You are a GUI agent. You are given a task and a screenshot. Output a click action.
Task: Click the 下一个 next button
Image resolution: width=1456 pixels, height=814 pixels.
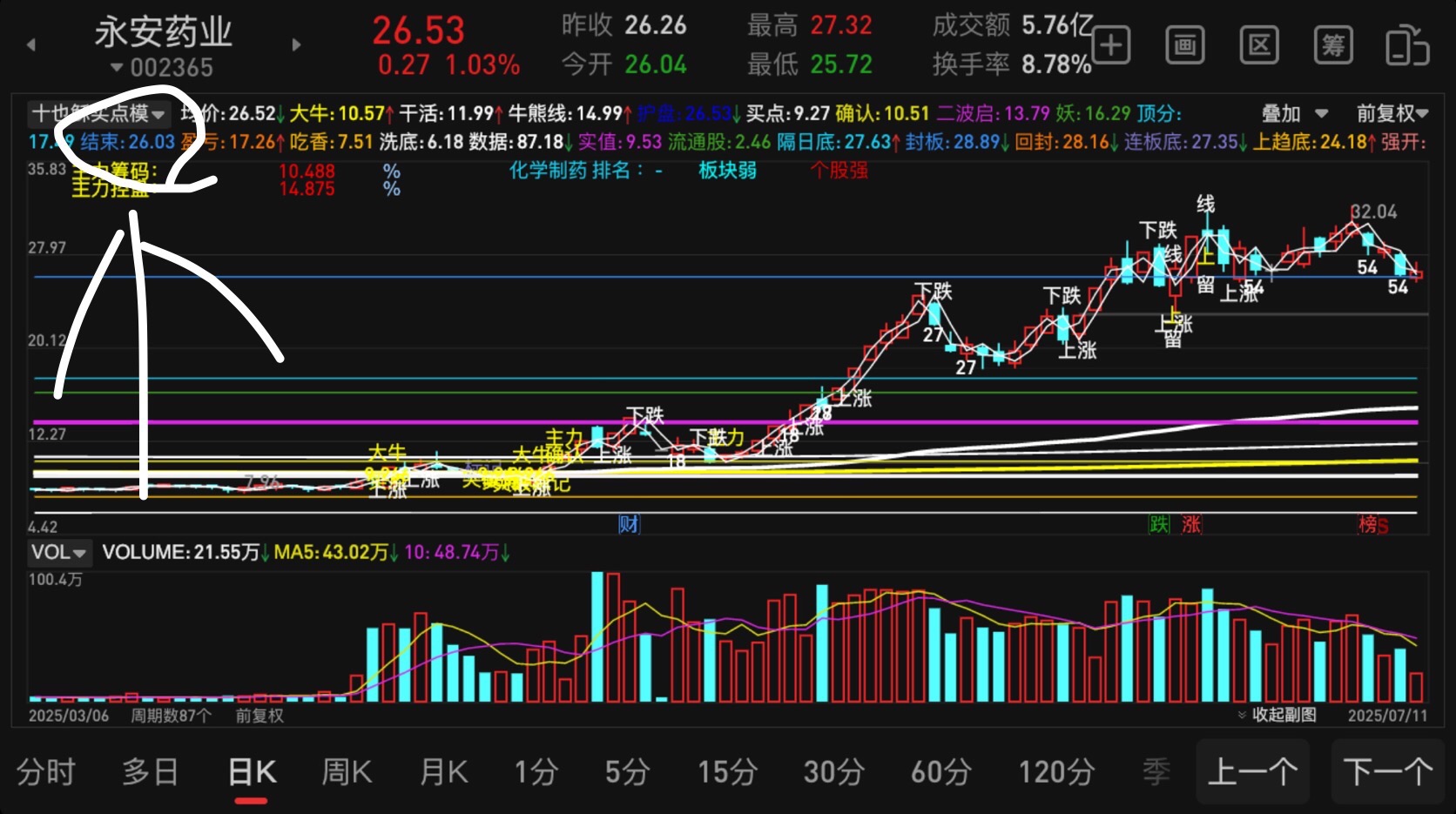[x=1387, y=772]
